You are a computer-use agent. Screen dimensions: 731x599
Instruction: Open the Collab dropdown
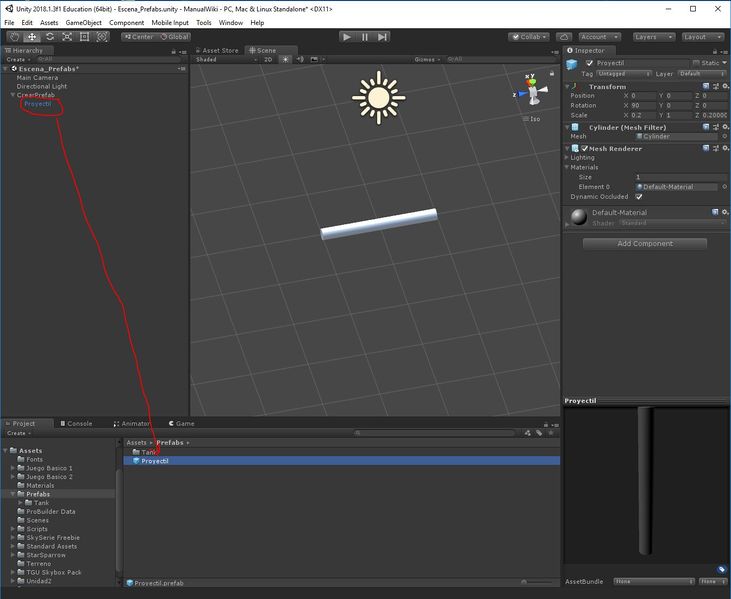tap(529, 37)
